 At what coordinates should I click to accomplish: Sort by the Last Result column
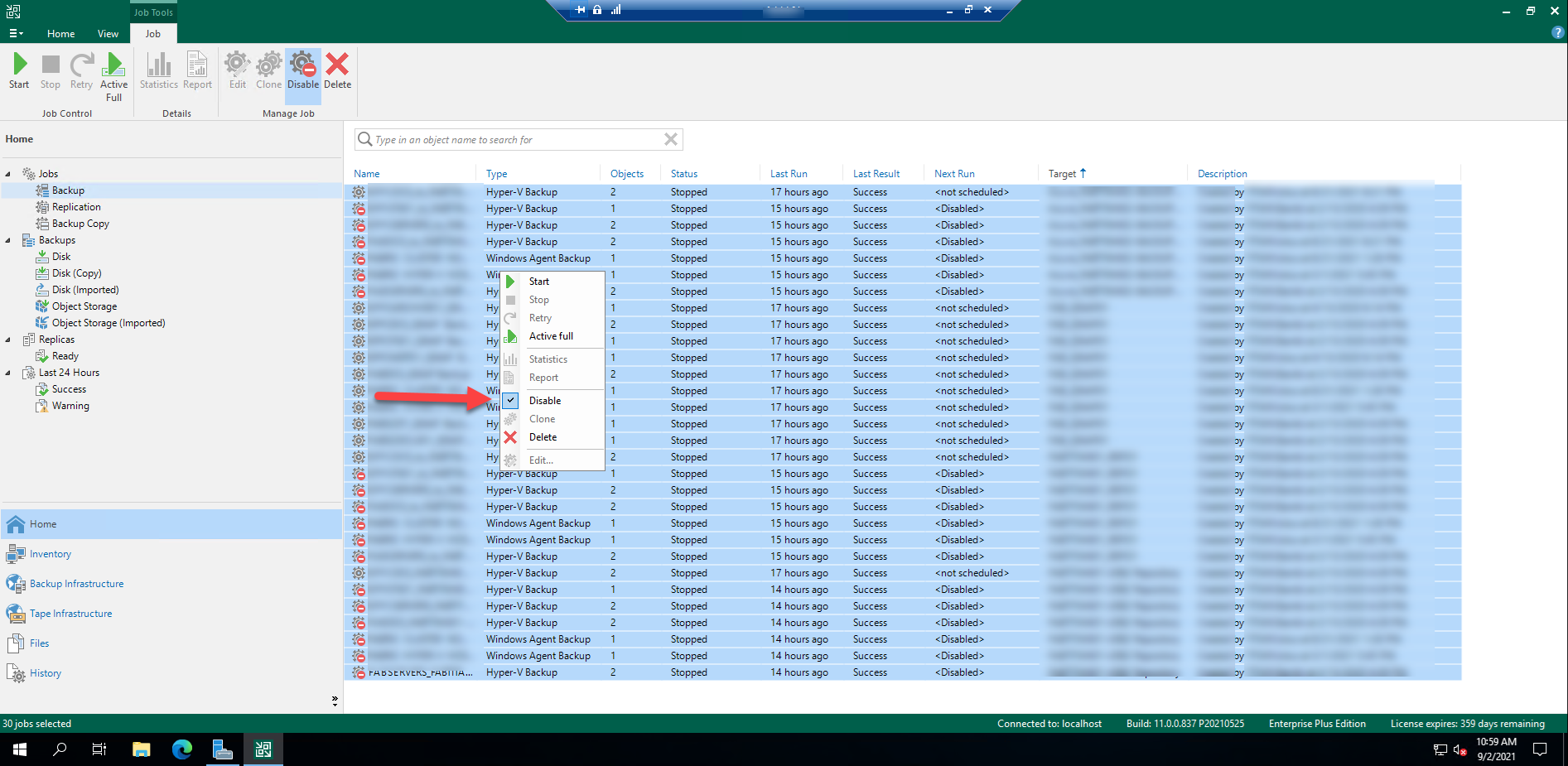tap(876, 174)
